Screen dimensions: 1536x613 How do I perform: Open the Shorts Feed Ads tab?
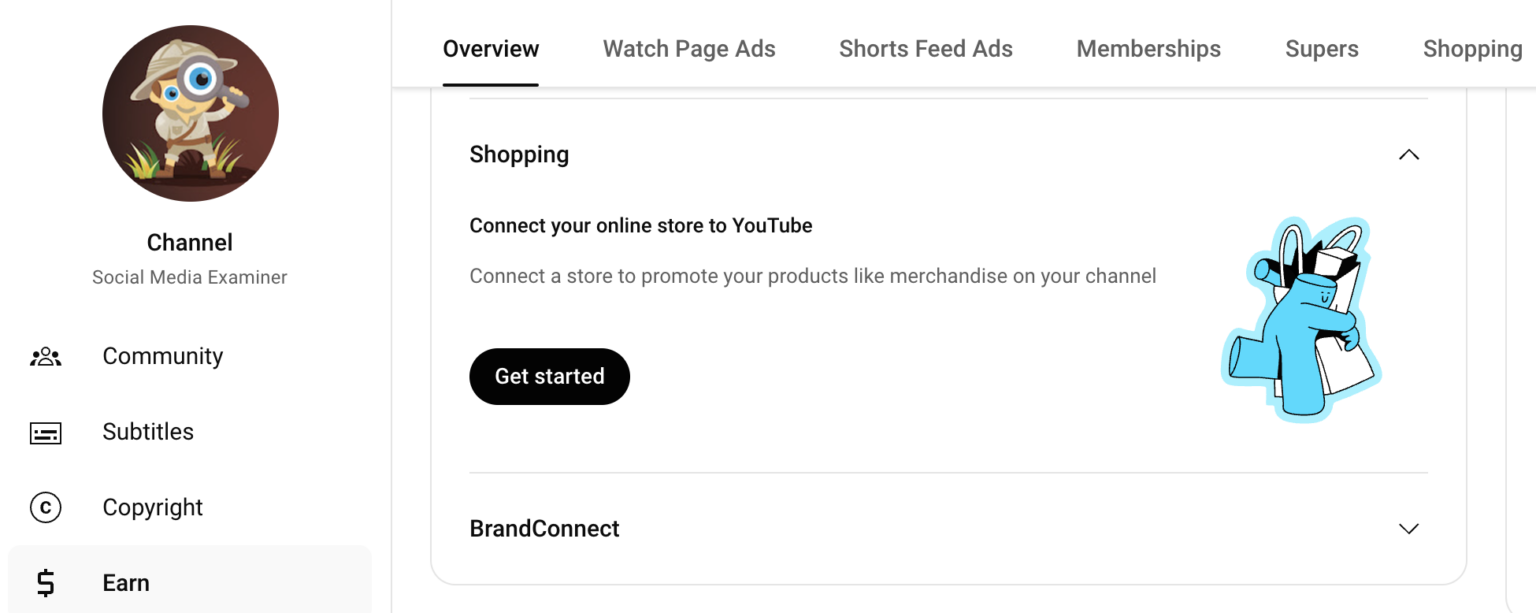(926, 49)
